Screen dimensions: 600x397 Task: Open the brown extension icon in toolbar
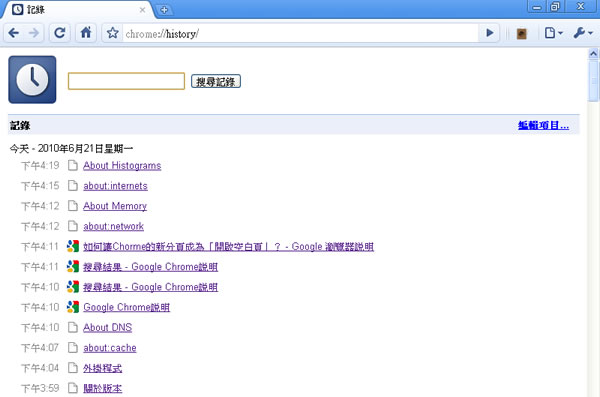pos(522,34)
